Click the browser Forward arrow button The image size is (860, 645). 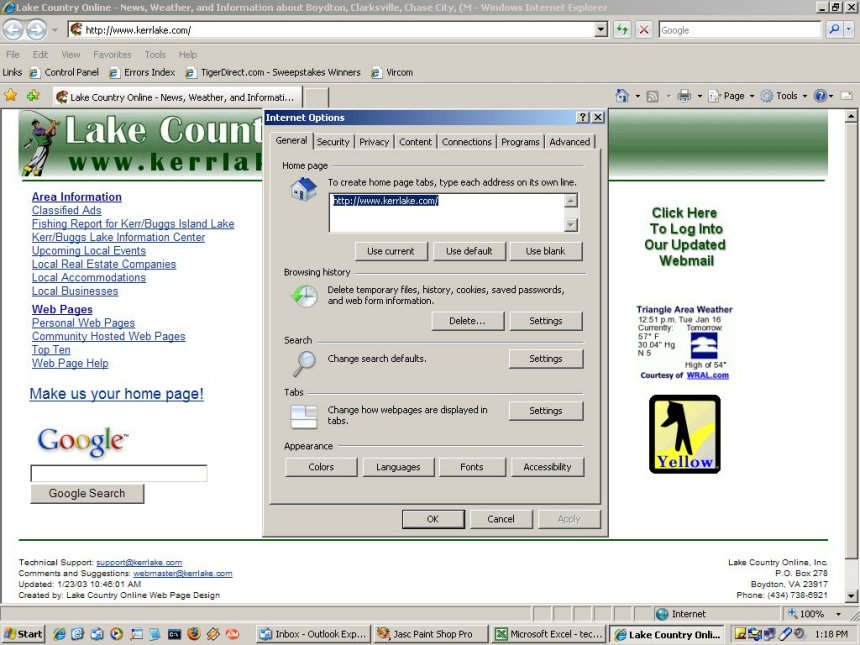click(36, 30)
